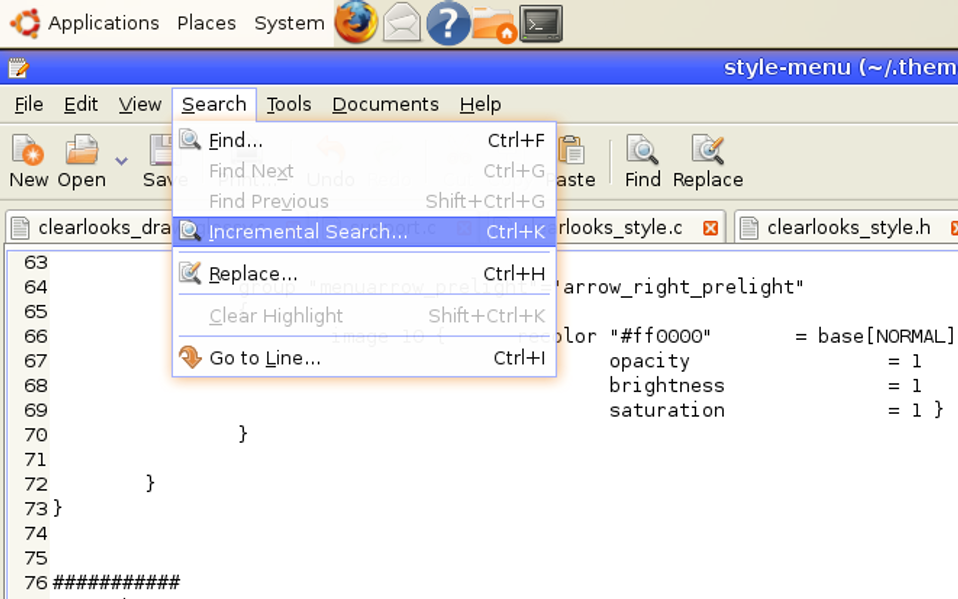Open the Help launcher in top panel
Viewport: 958px width, 599px height.
point(448,23)
